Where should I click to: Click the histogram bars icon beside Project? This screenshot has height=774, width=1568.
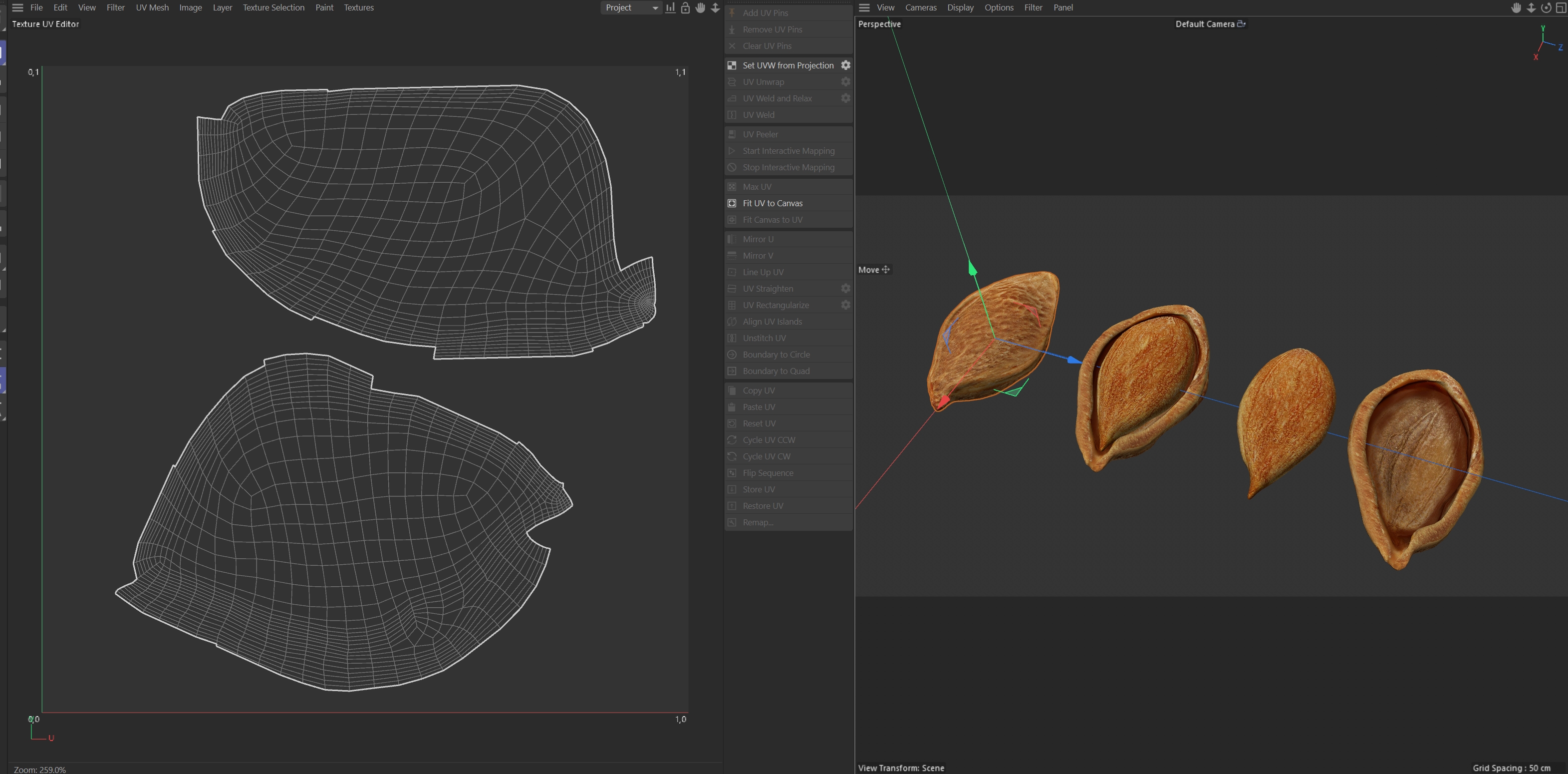click(x=670, y=8)
